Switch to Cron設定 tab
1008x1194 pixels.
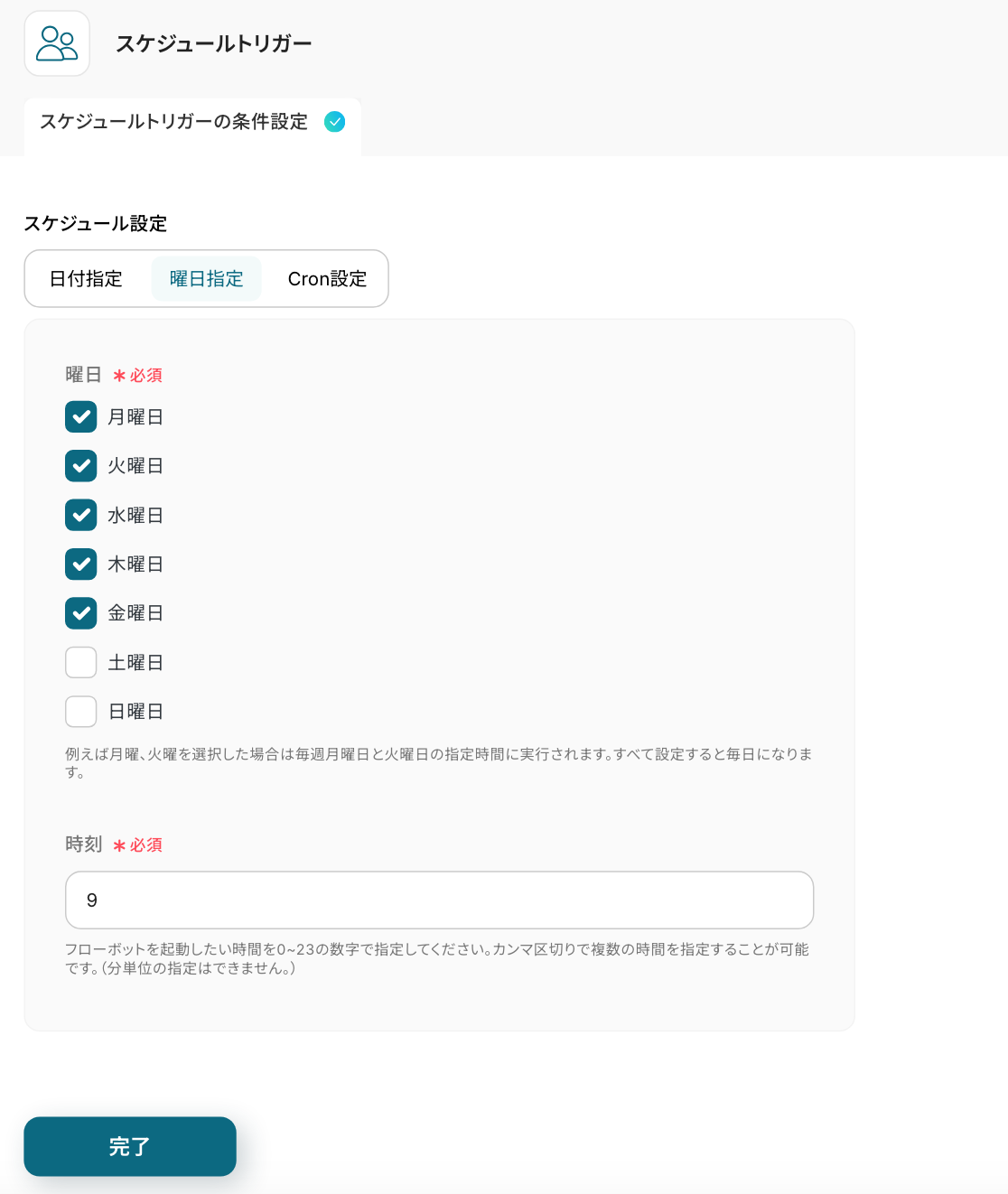(327, 278)
